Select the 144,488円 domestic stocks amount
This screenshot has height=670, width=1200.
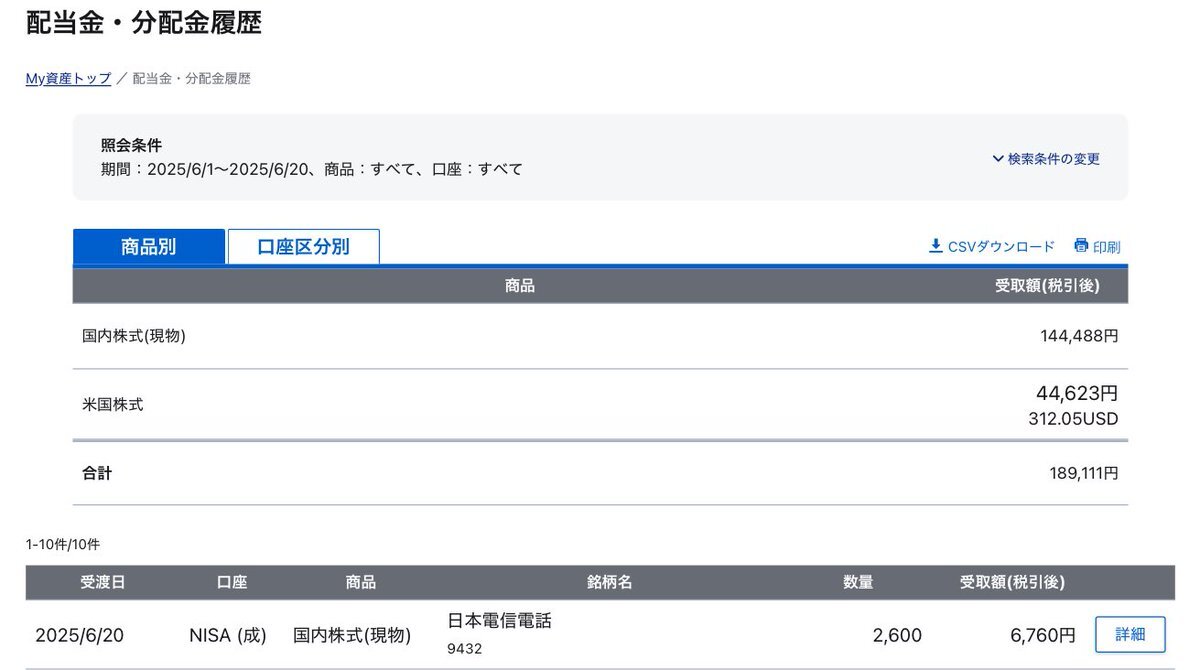pos(1079,336)
